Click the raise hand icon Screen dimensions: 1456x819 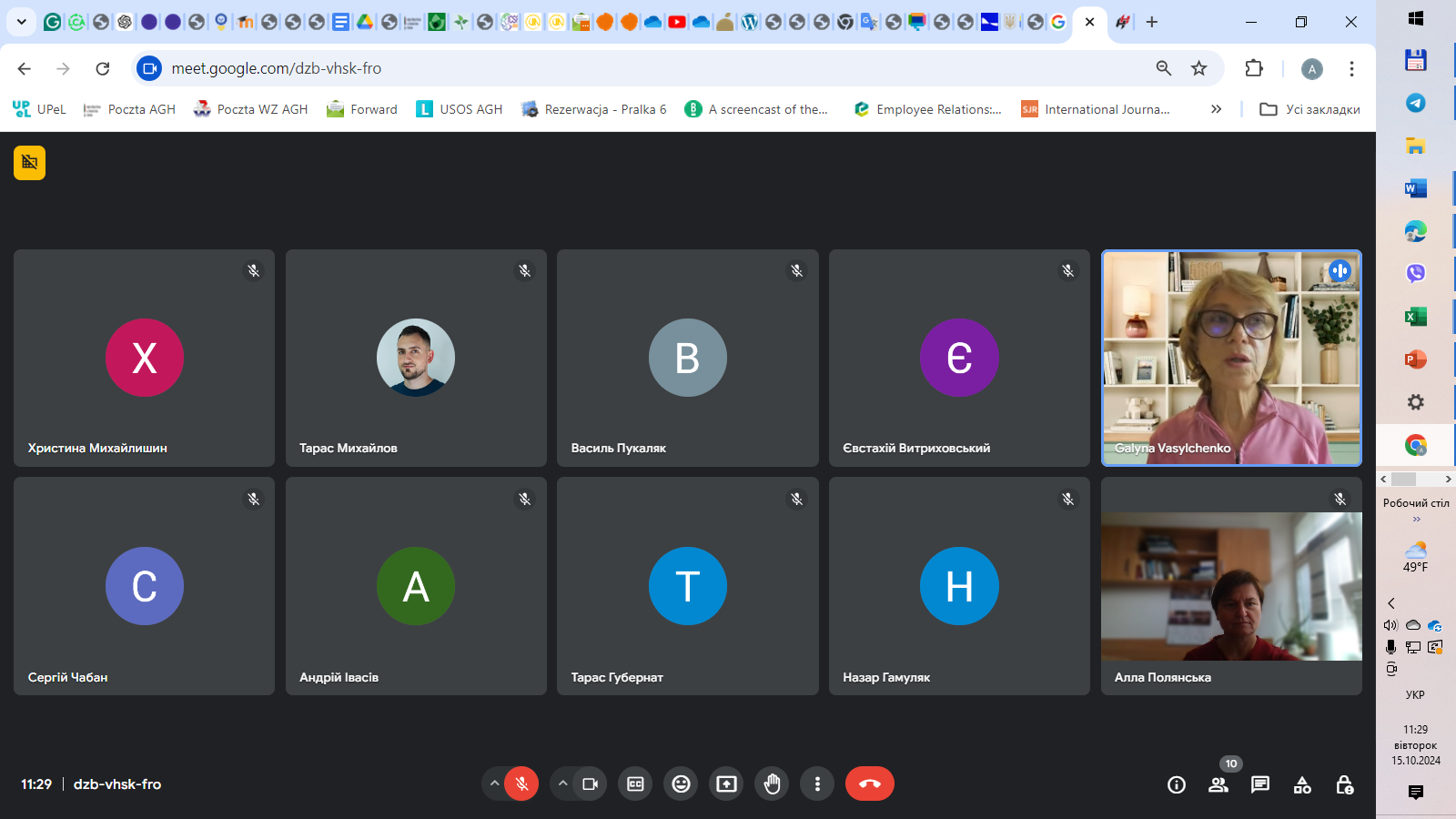click(x=772, y=784)
